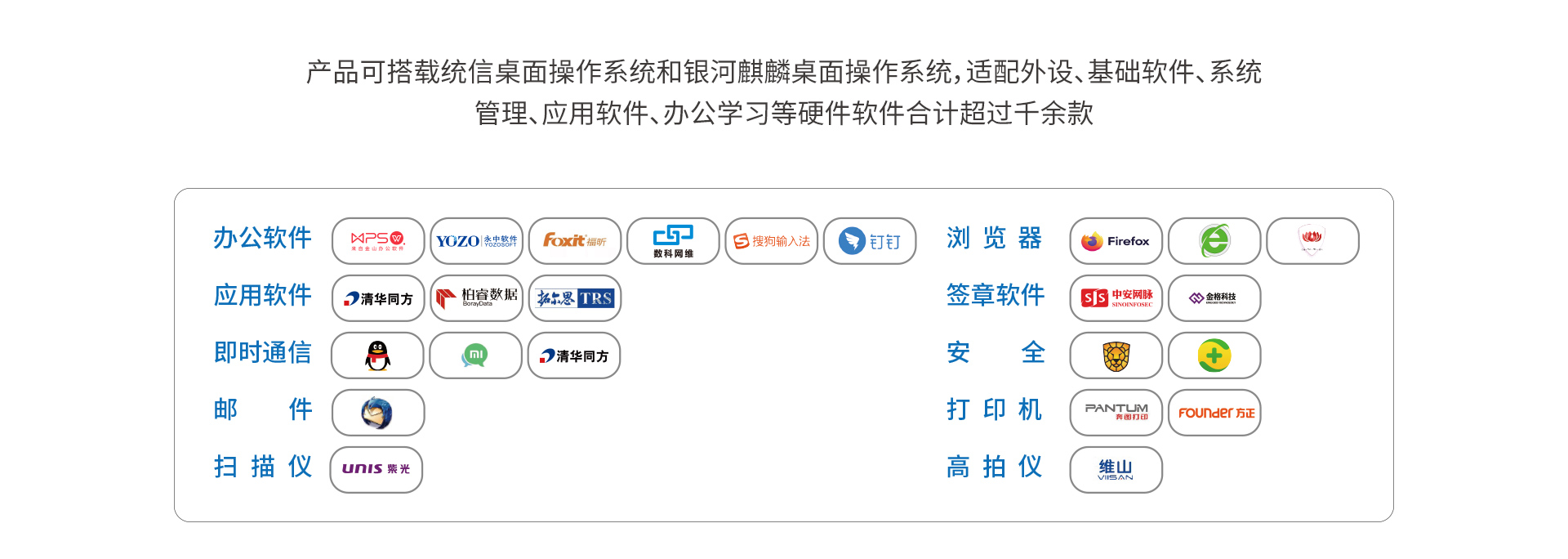
Task: Select the YOZO 永中软件 logo
Action: click(x=476, y=241)
